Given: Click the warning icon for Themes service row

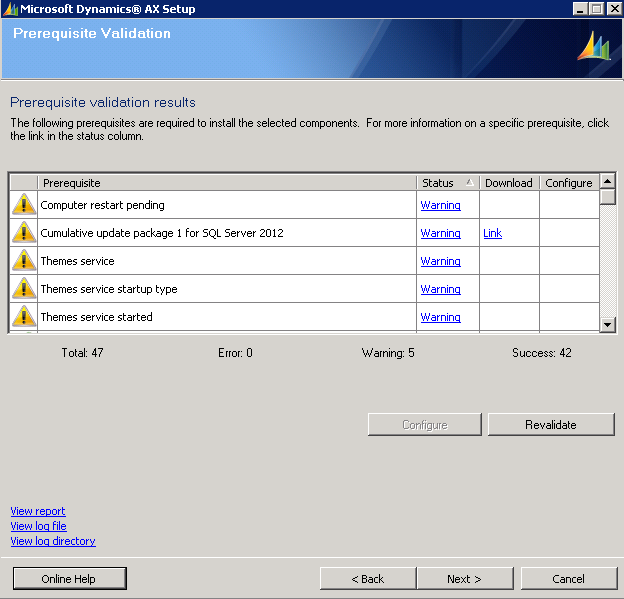Looking at the screenshot, I should tap(24, 260).
